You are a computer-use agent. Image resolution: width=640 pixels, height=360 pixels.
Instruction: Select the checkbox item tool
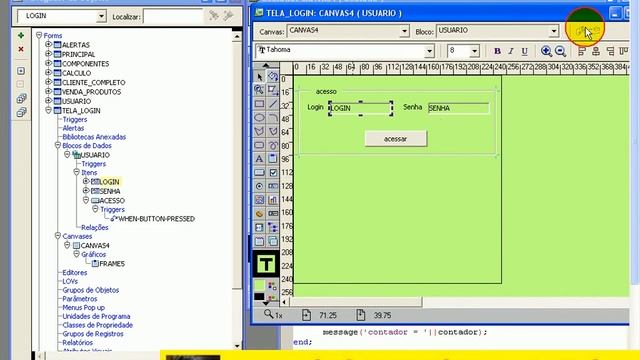273,173
